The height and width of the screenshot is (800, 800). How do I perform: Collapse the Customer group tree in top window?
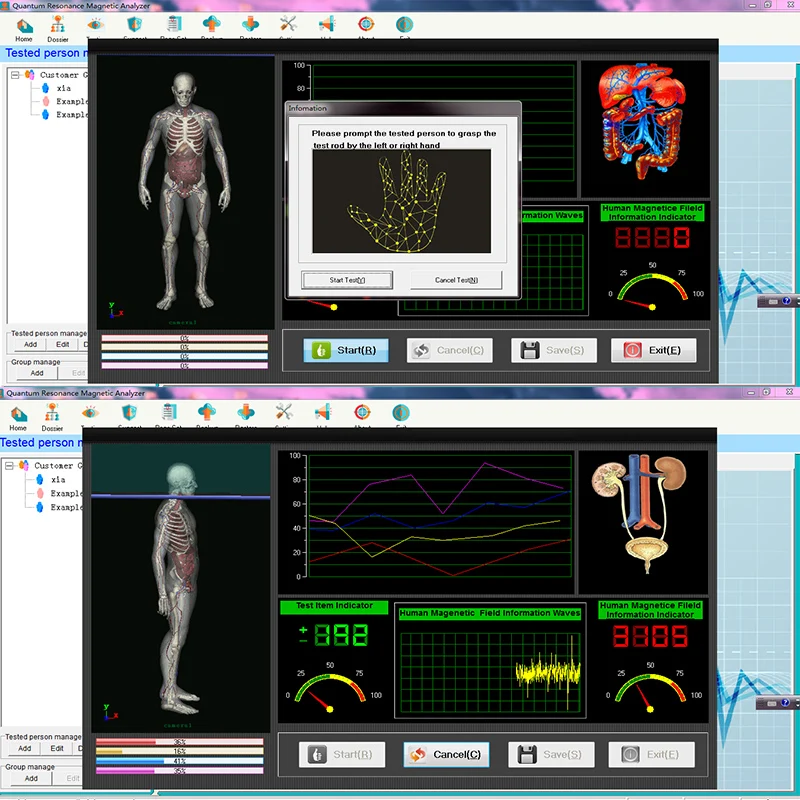pos(15,75)
